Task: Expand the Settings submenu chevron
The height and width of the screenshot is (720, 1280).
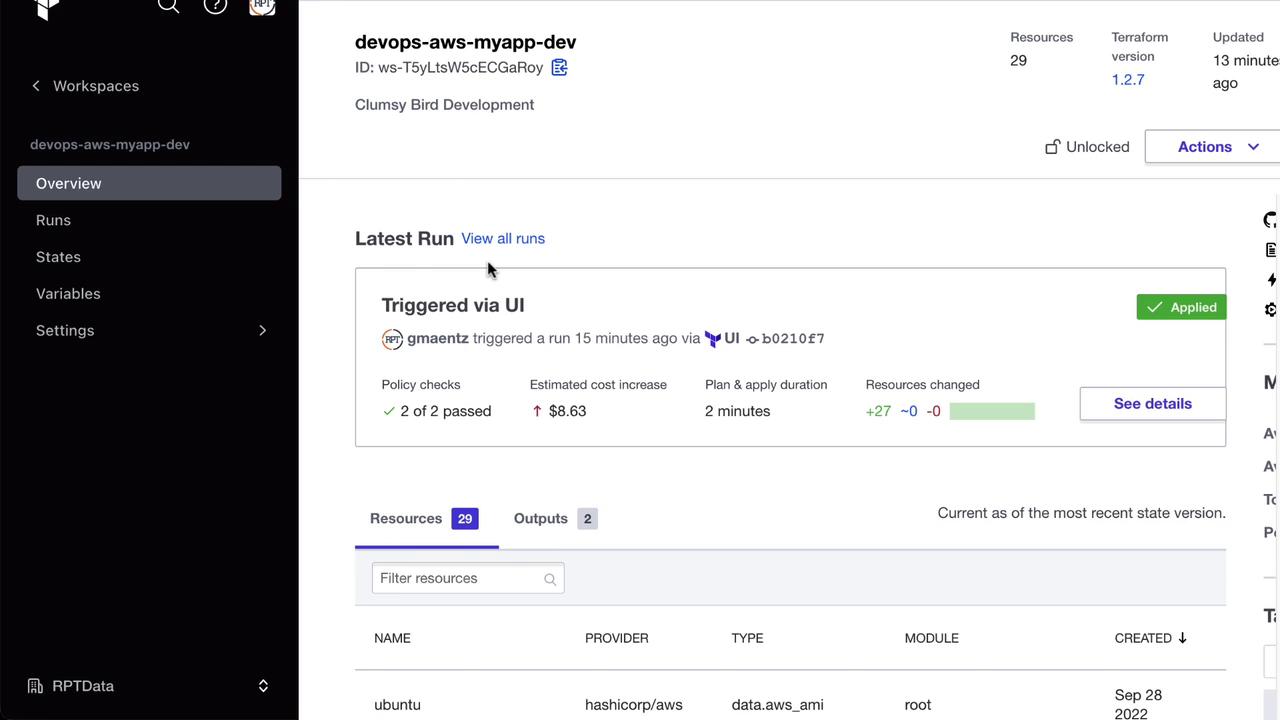Action: tap(263, 331)
